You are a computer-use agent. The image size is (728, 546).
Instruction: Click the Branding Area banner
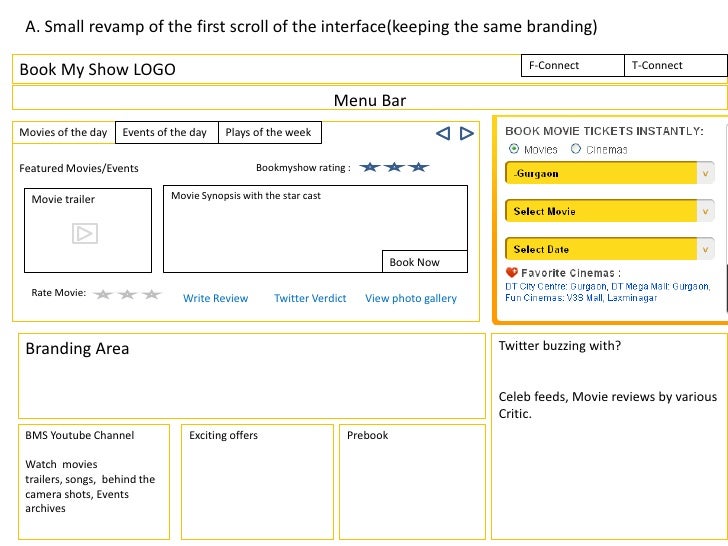pyautogui.click(x=252, y=376)
